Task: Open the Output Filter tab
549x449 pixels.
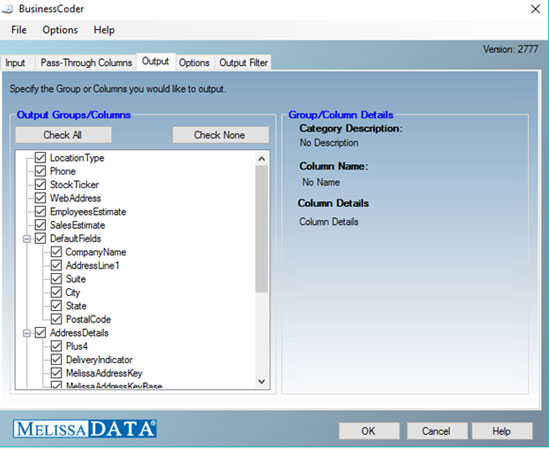Action: coord(243,63)
